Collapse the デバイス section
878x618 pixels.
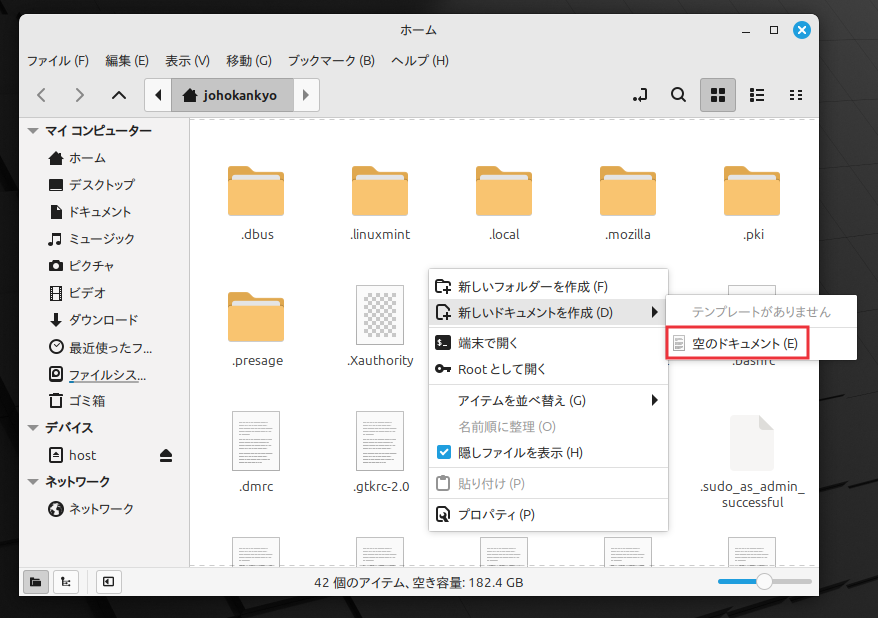pos(33,428)
